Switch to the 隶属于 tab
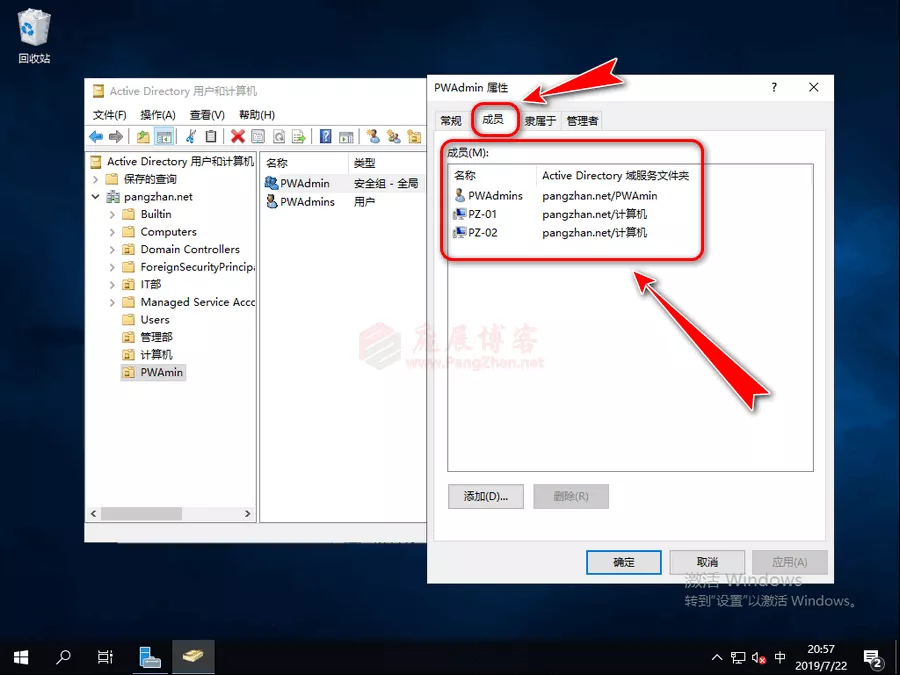 click(x=540, y=121)
